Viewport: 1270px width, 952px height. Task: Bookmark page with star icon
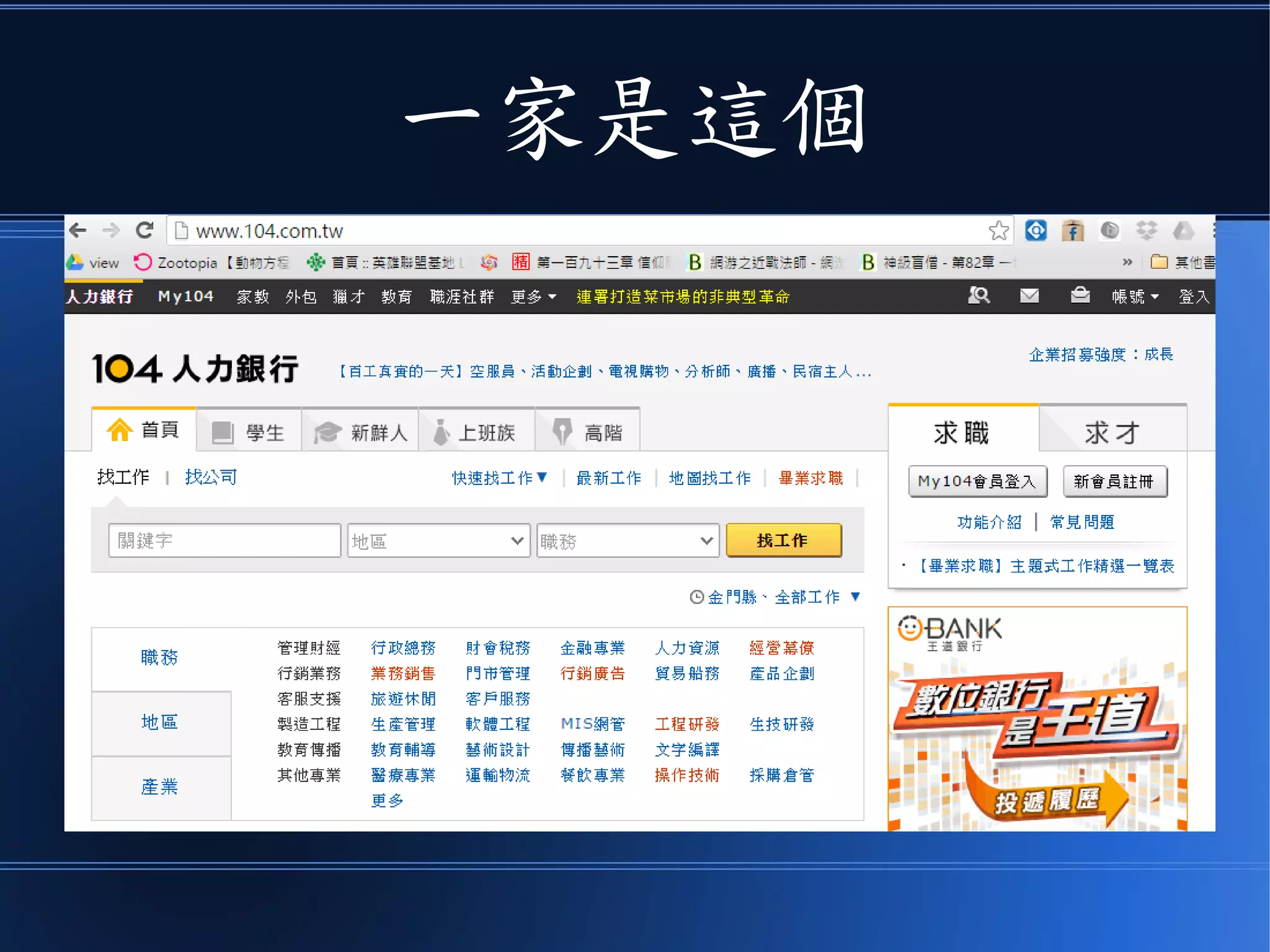pyautogui.click(x=998, y=231)
